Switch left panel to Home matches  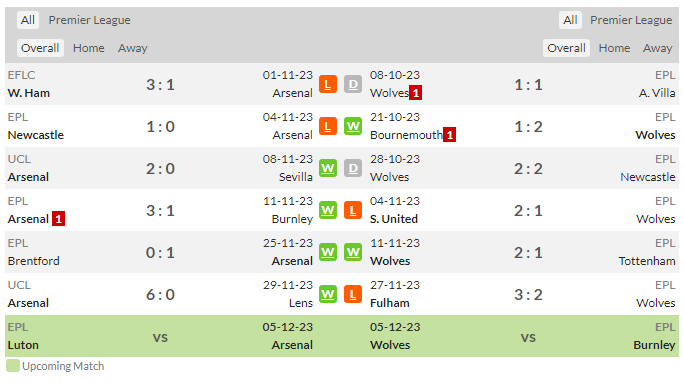(89, 48)
